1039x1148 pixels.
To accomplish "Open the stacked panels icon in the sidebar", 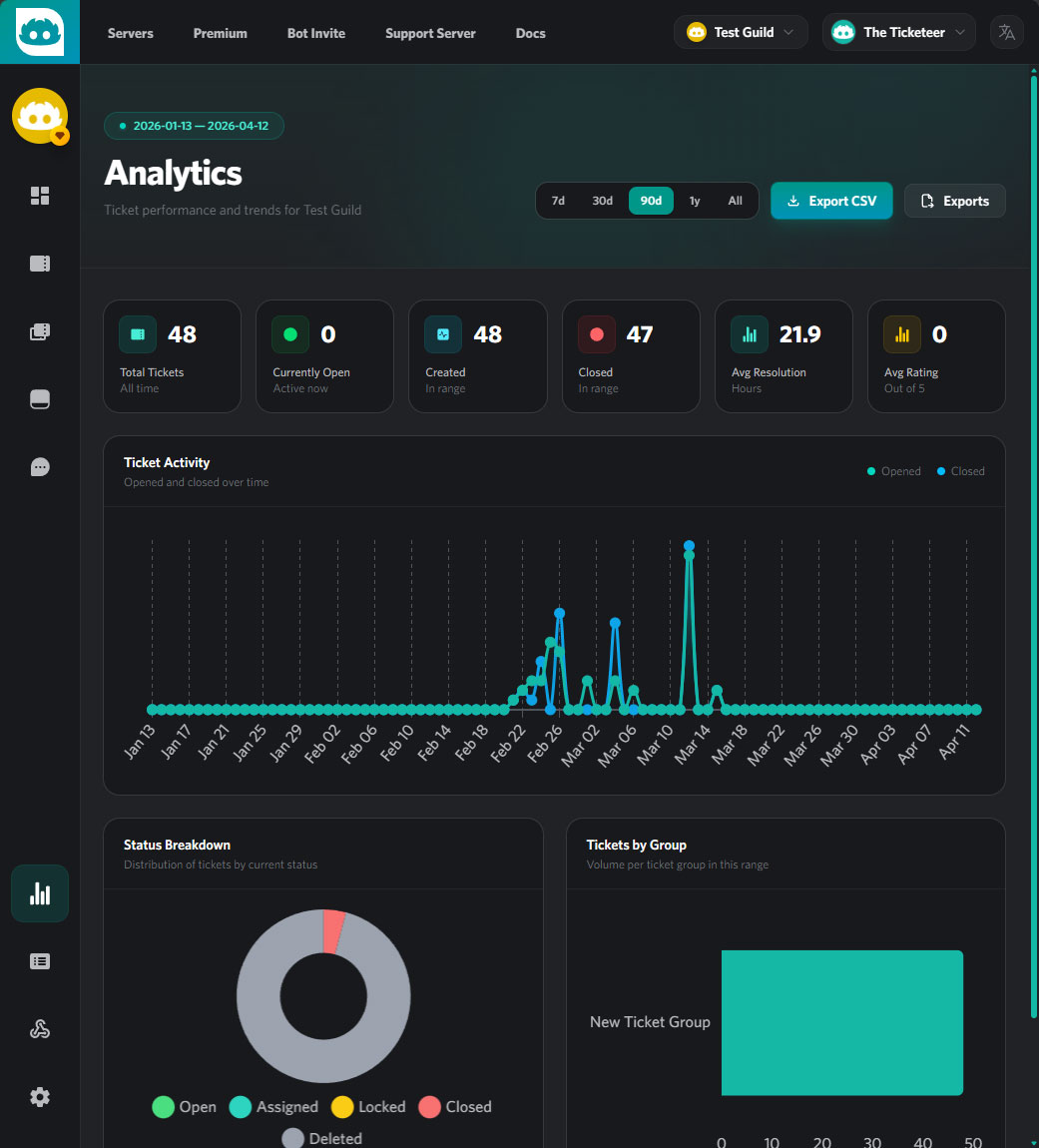I will click(39, 330).
